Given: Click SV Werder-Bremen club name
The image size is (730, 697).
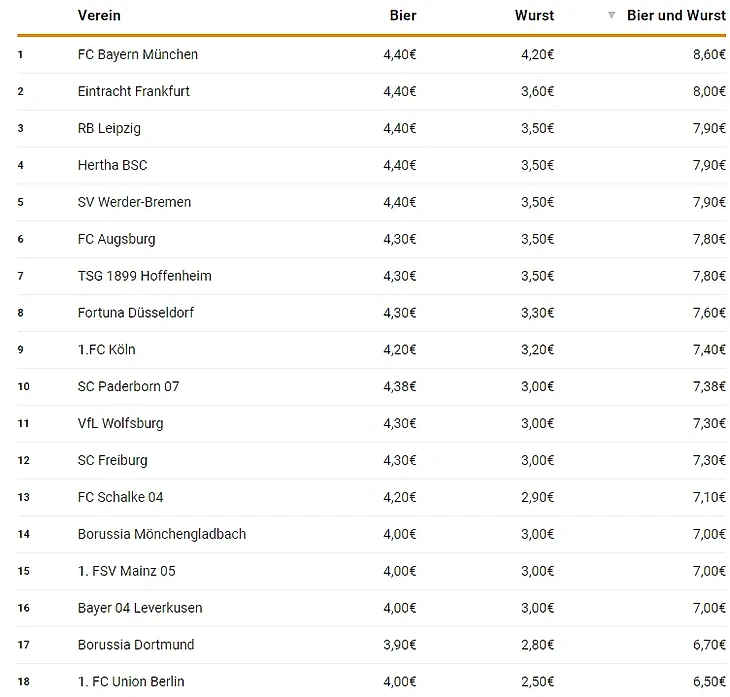Looking at the screenshot, I should (x=134, y=202).
